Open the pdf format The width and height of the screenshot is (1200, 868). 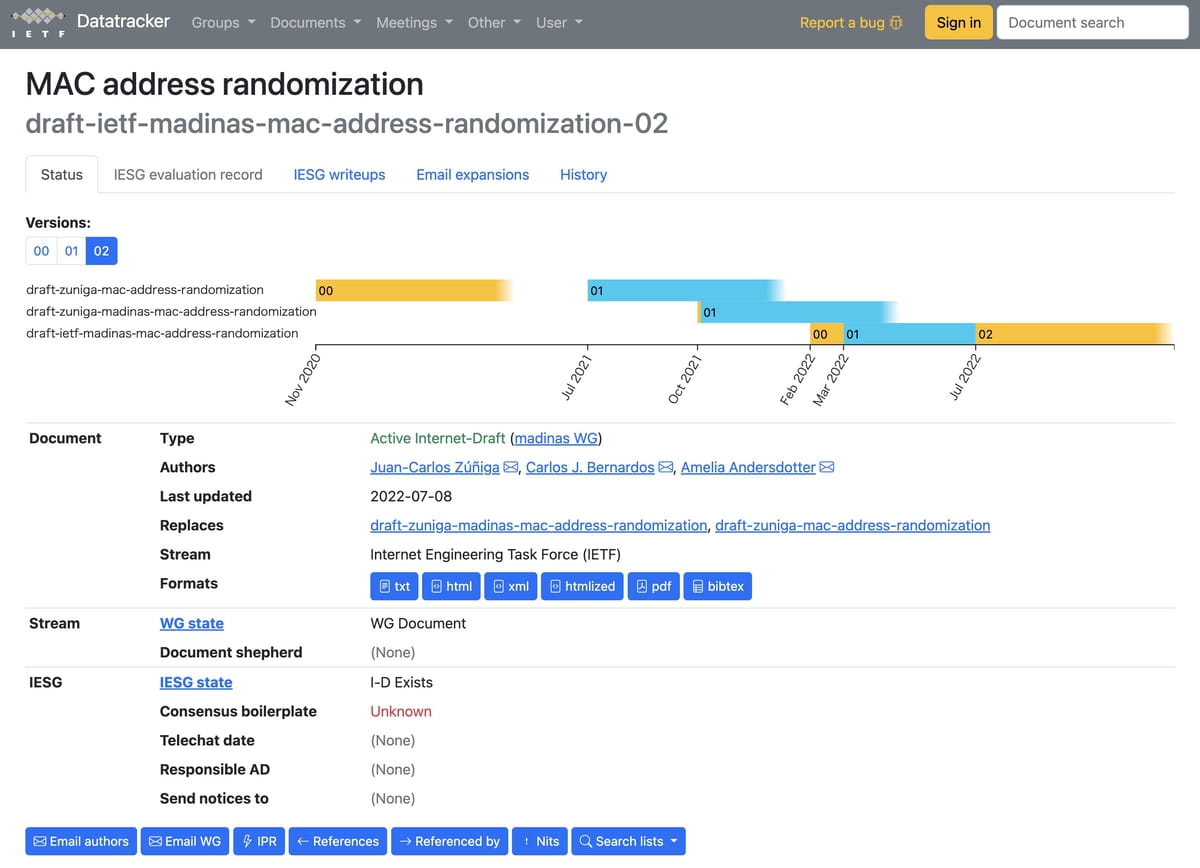653,586
